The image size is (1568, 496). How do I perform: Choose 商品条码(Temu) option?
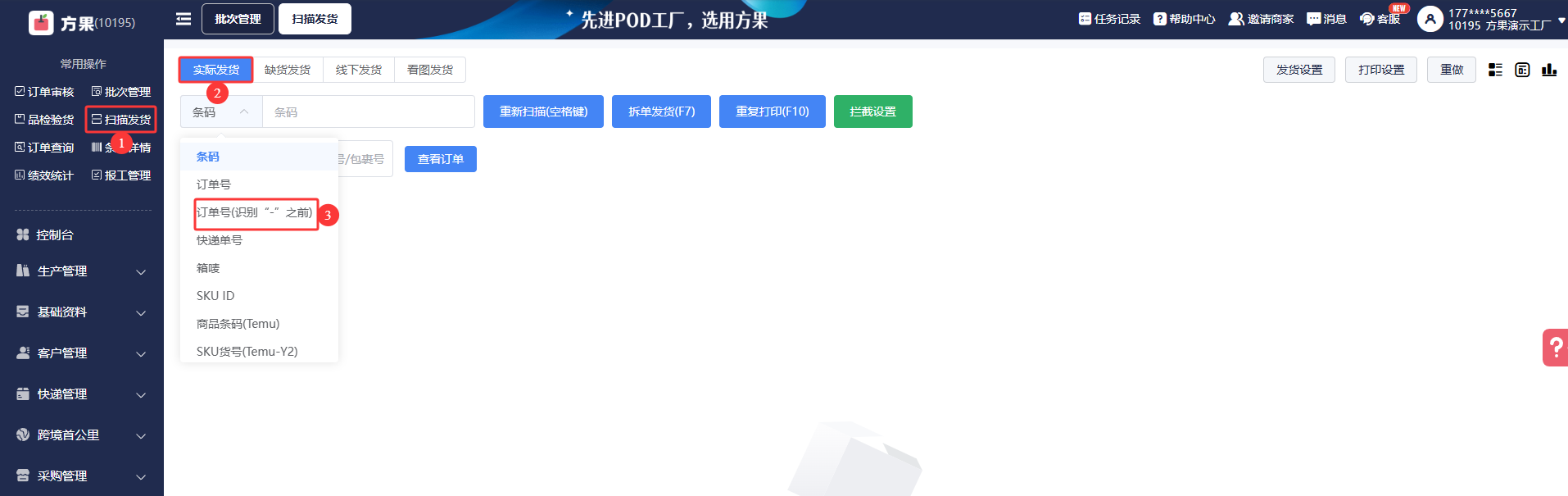[259, 324]
